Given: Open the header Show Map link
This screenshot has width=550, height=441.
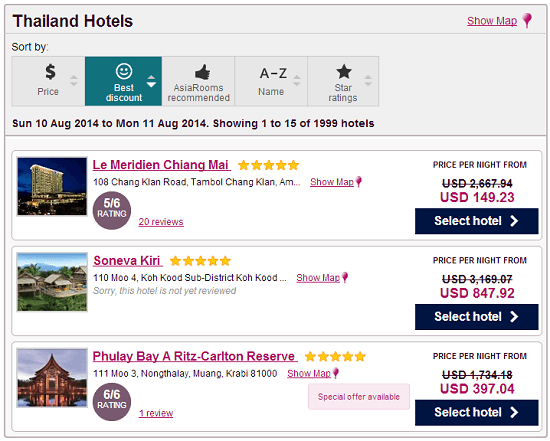Looking at the screenshot, I should click(492, 21).
